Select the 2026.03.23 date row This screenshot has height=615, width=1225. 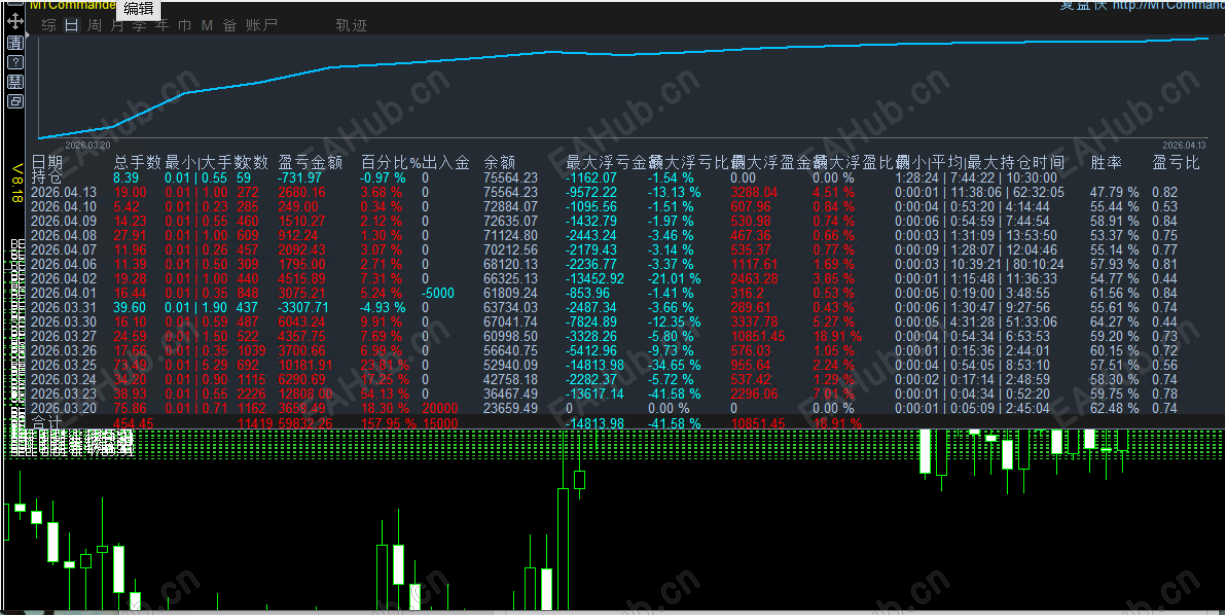click(64, 395)
